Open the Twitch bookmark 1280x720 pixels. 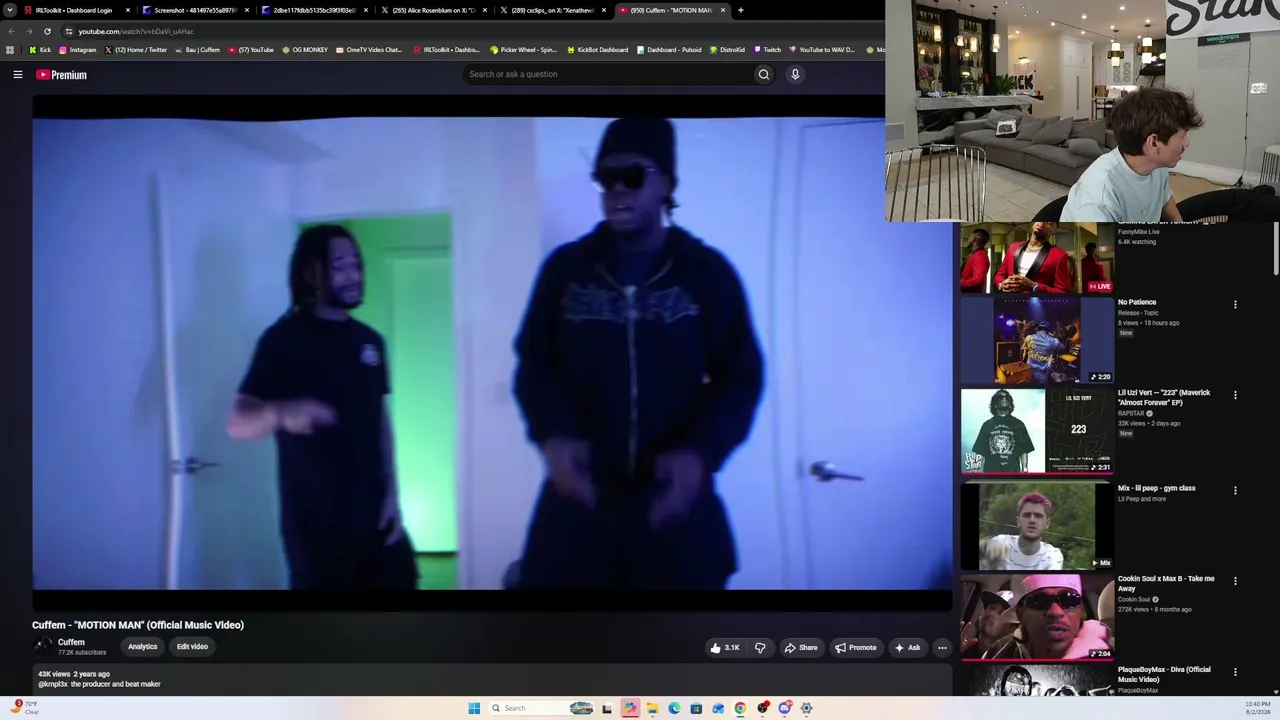pyautogui.click(x=767, y=50)
